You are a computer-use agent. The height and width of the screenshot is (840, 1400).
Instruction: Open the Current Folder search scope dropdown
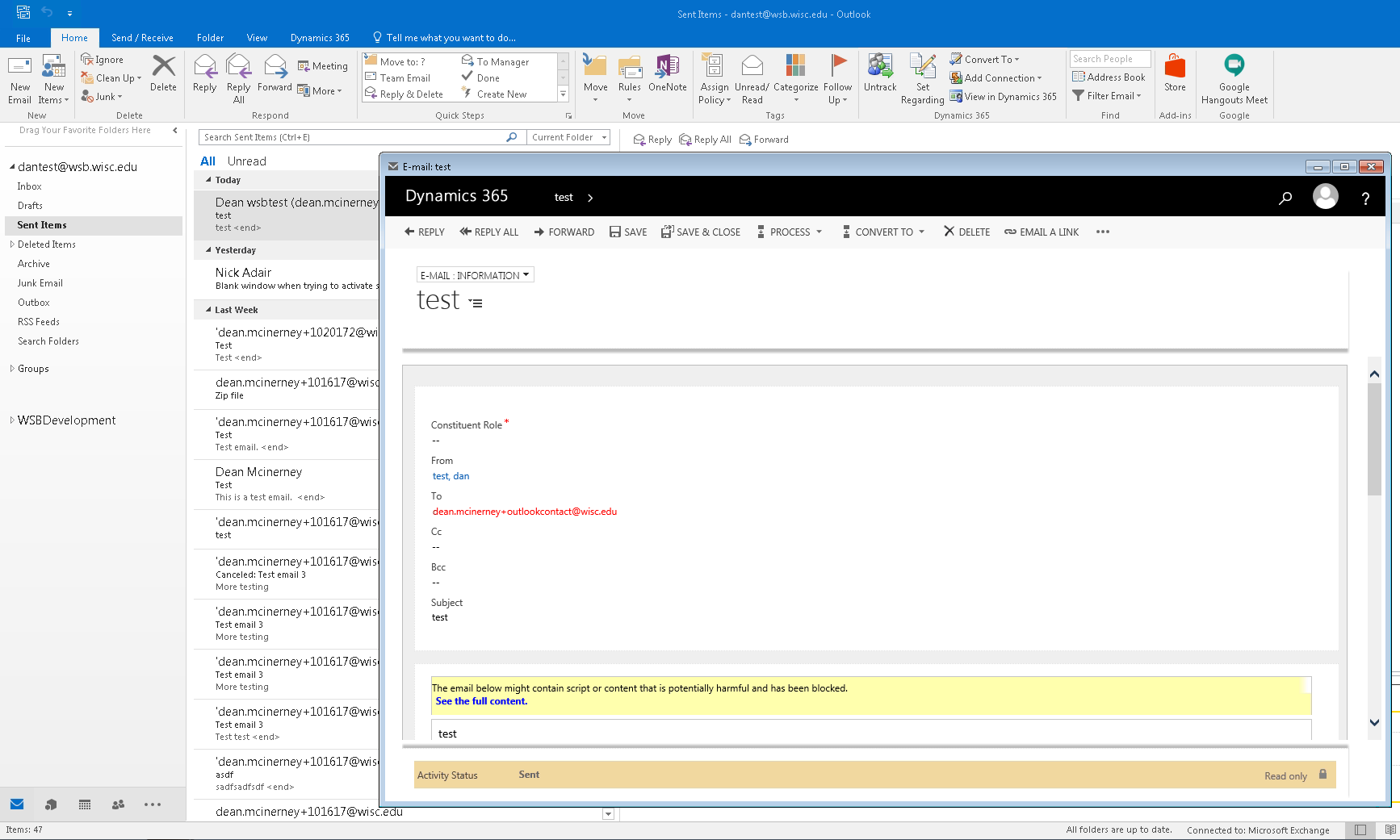click(x=569, y=138)
